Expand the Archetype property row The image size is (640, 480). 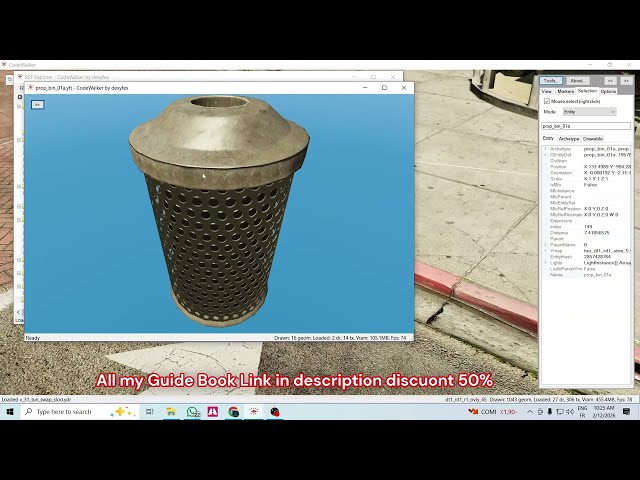tap(546, 149)
